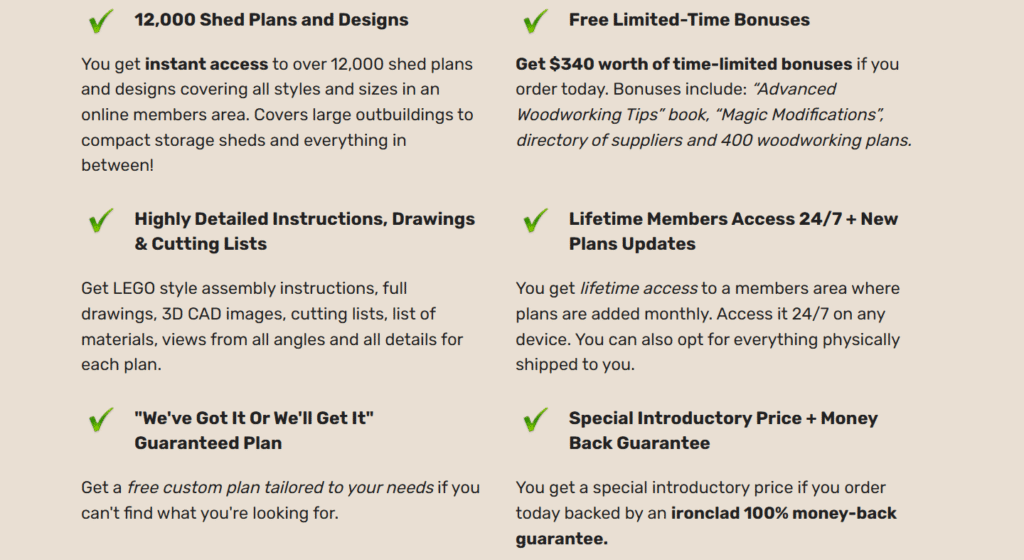
Task: Click checkmark next to Free Limited-Time Bonuses
Action: pyautogui.click(x=535, y=20)
